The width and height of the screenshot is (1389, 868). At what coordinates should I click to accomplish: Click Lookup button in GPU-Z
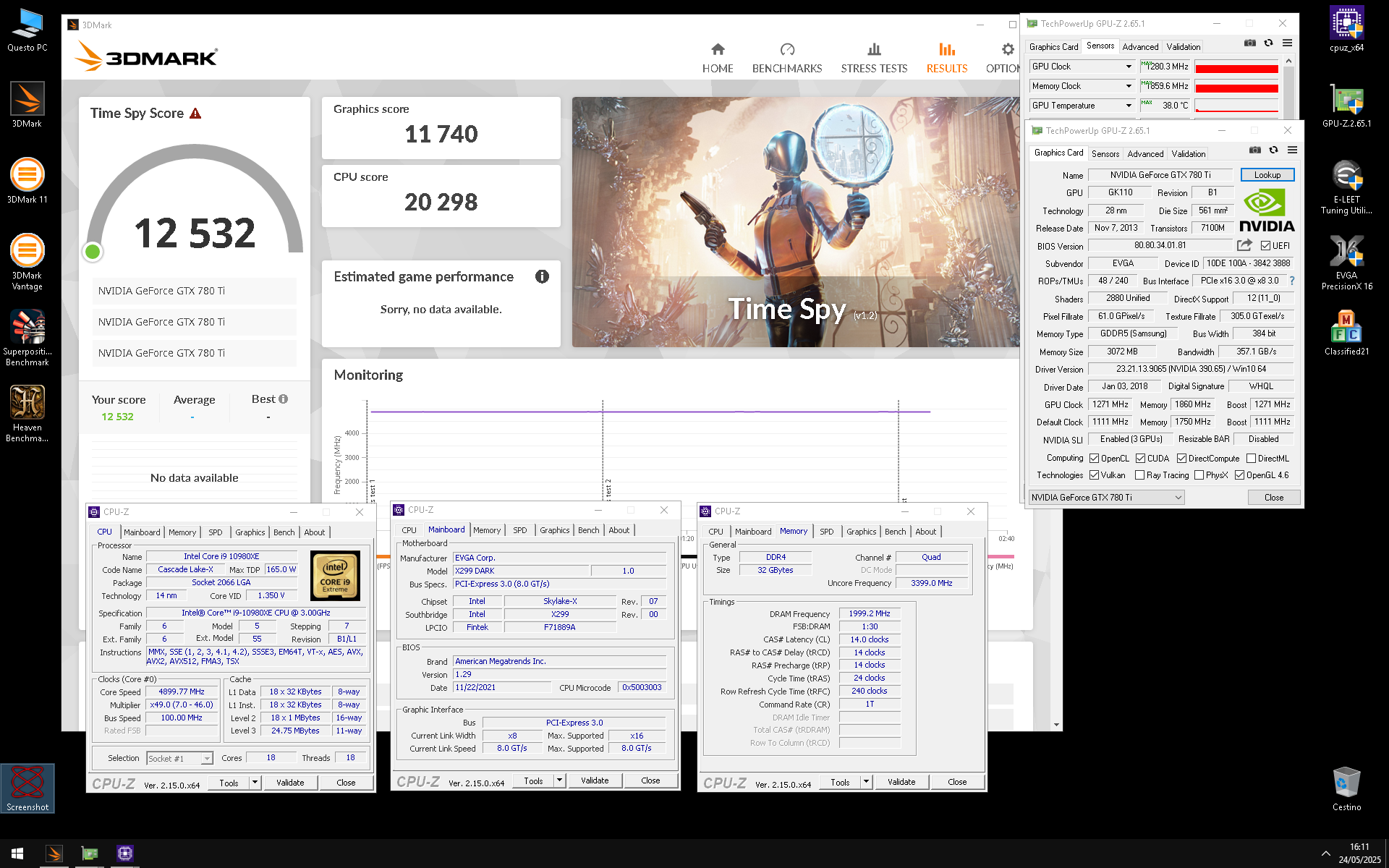pos(1267,175)
